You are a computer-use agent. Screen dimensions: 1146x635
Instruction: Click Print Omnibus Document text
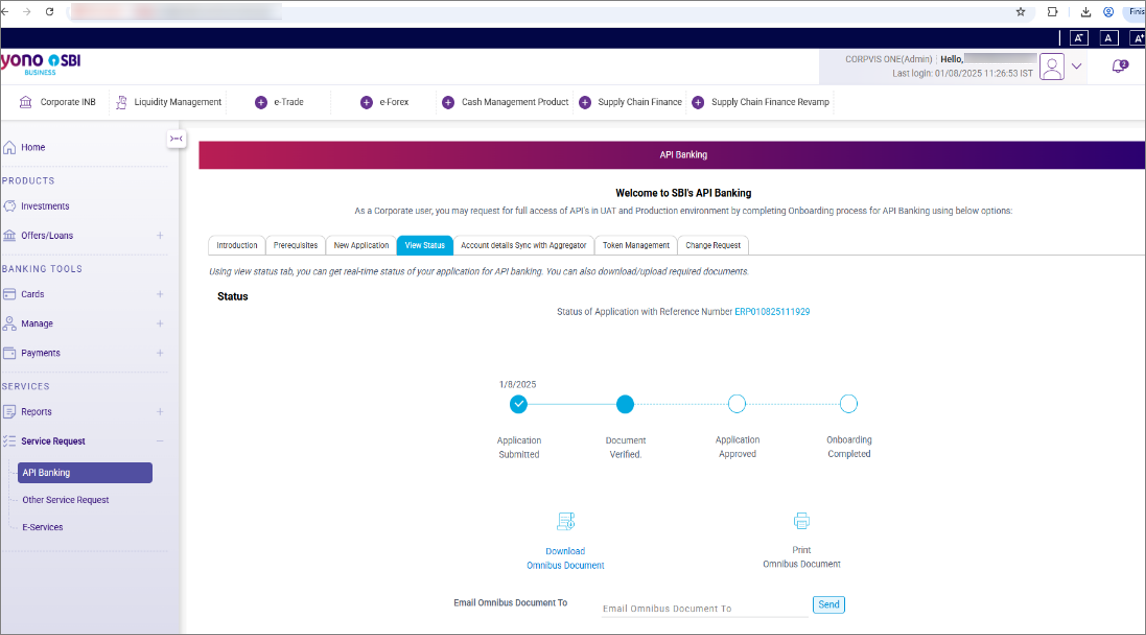[802, 557]
